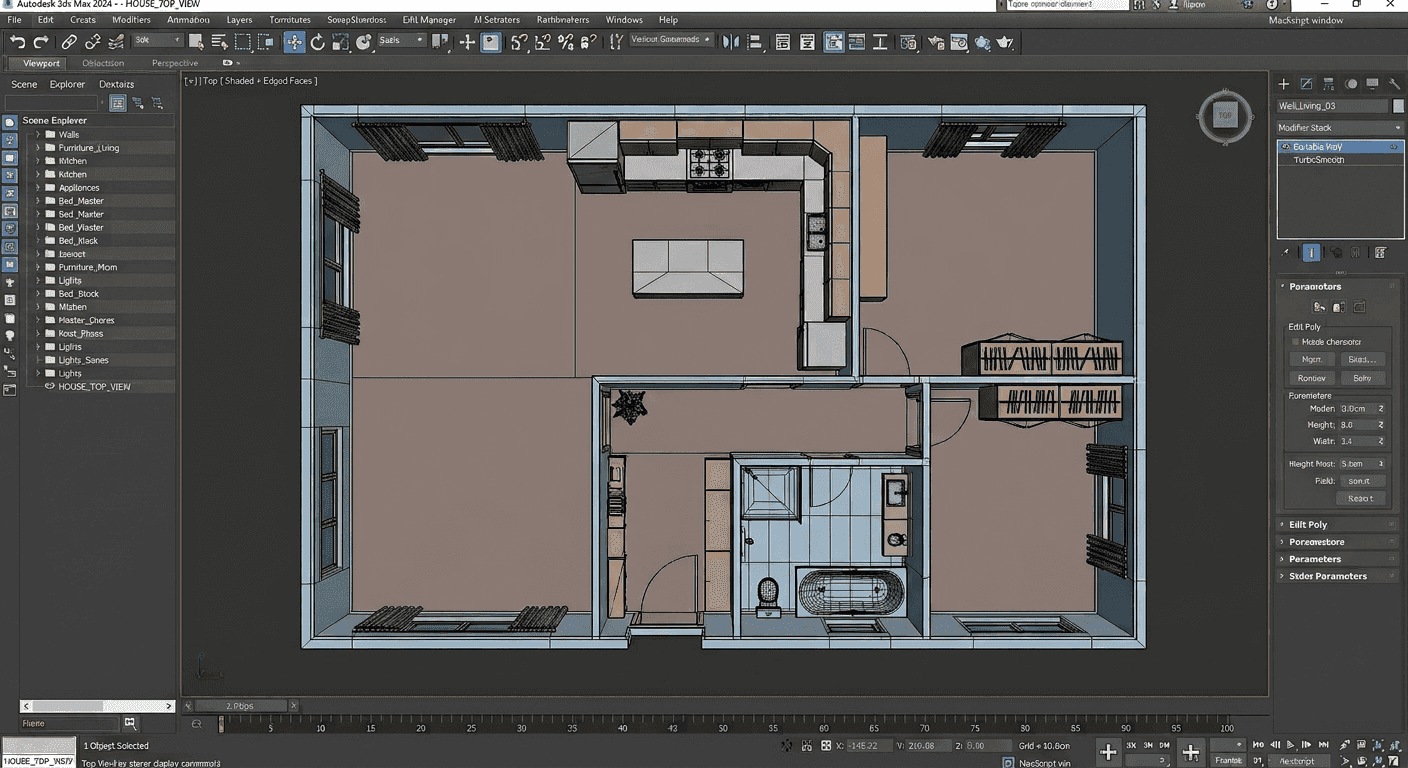Click the Configure Modifier Sets icon
1408x768 pixels.
(x=1380, y=253)
